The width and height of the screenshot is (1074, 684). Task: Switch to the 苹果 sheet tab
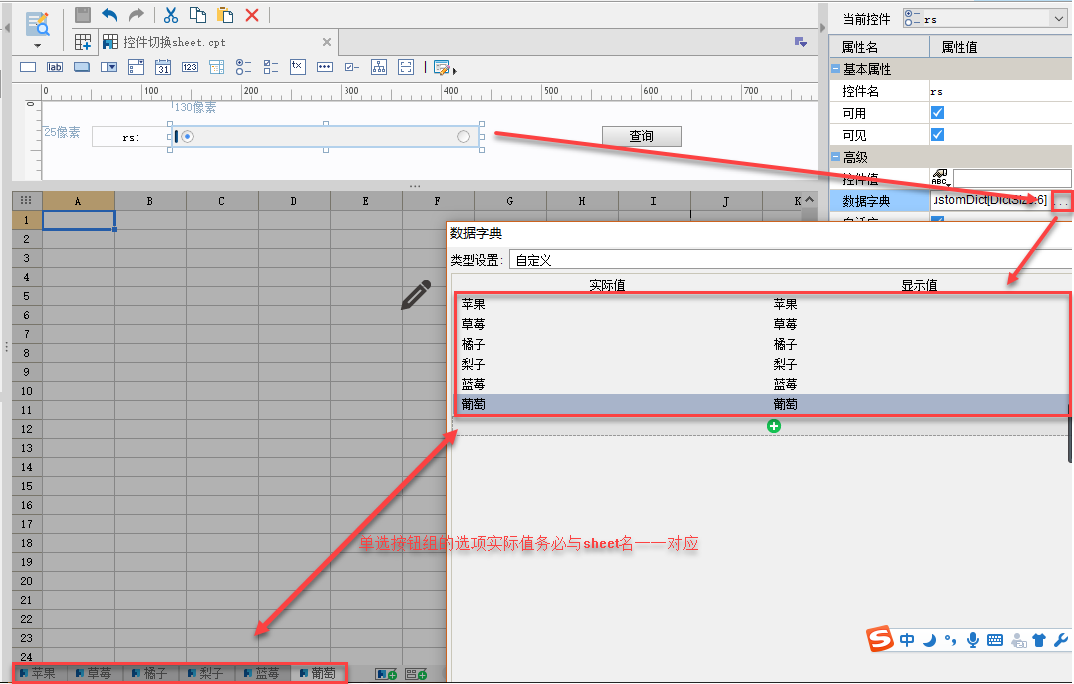point(38,674)
